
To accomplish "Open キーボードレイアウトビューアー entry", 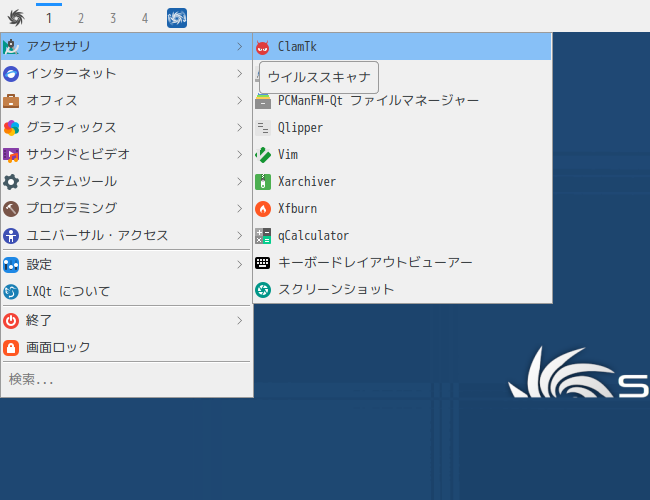I will (402, 262).
